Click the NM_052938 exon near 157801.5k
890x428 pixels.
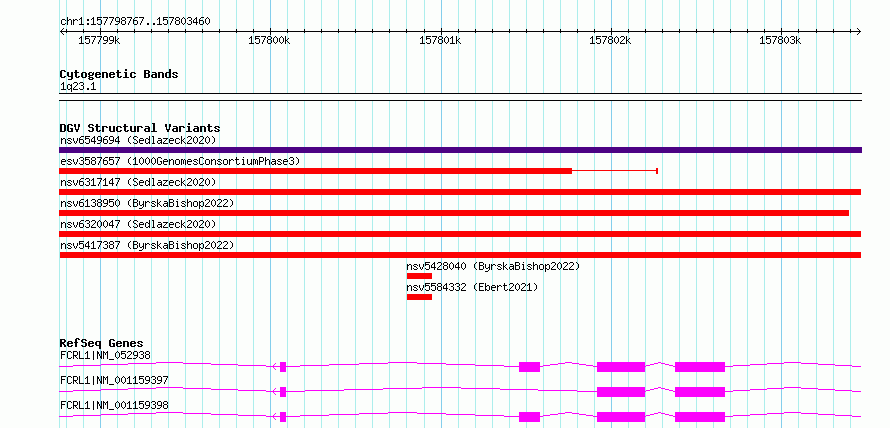[x=530, y=367]
